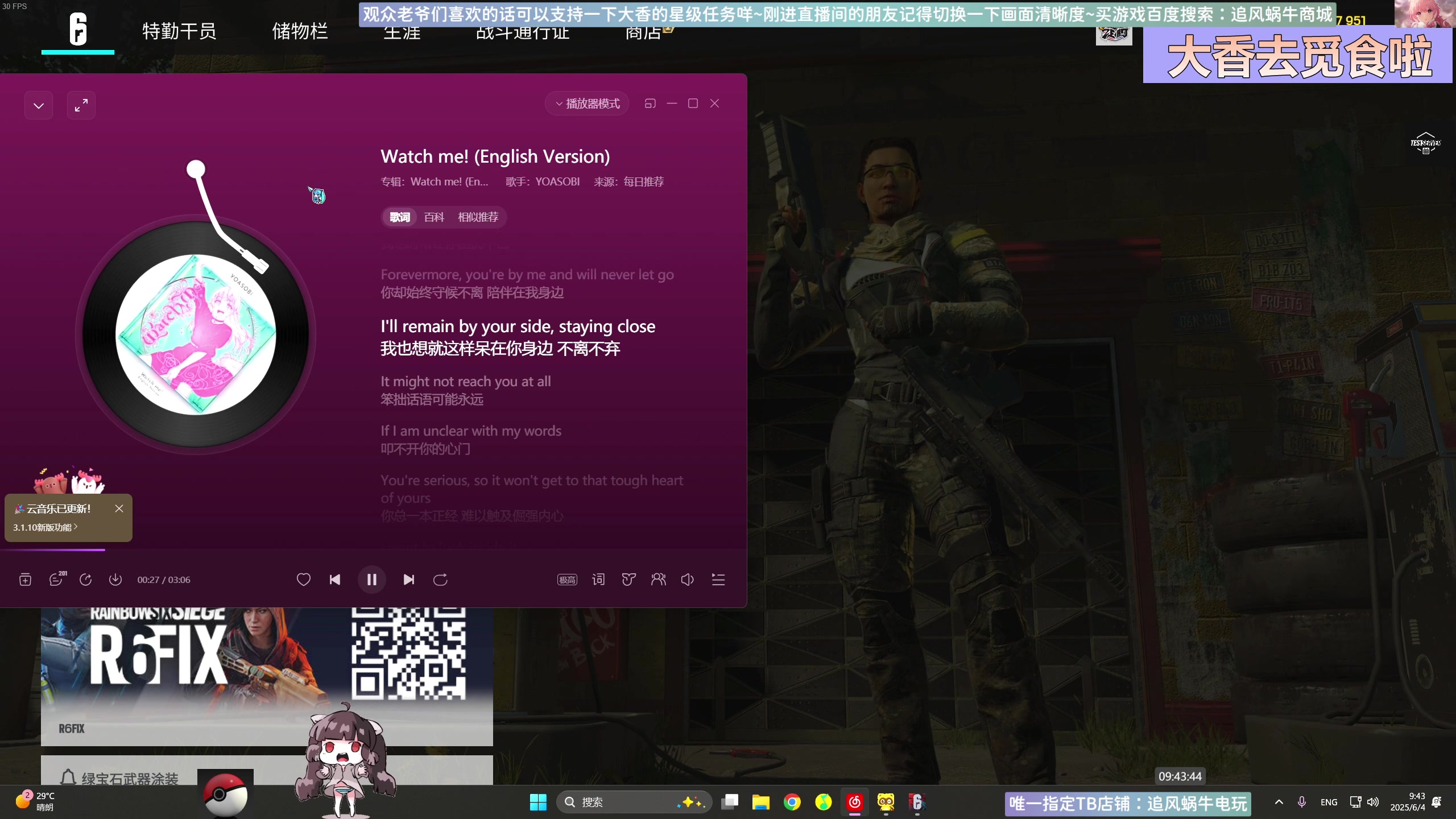Viewport: 1456px width, 819px height.
Task: Change audio quality via 极高 badge
Action: tap(567, 580)
